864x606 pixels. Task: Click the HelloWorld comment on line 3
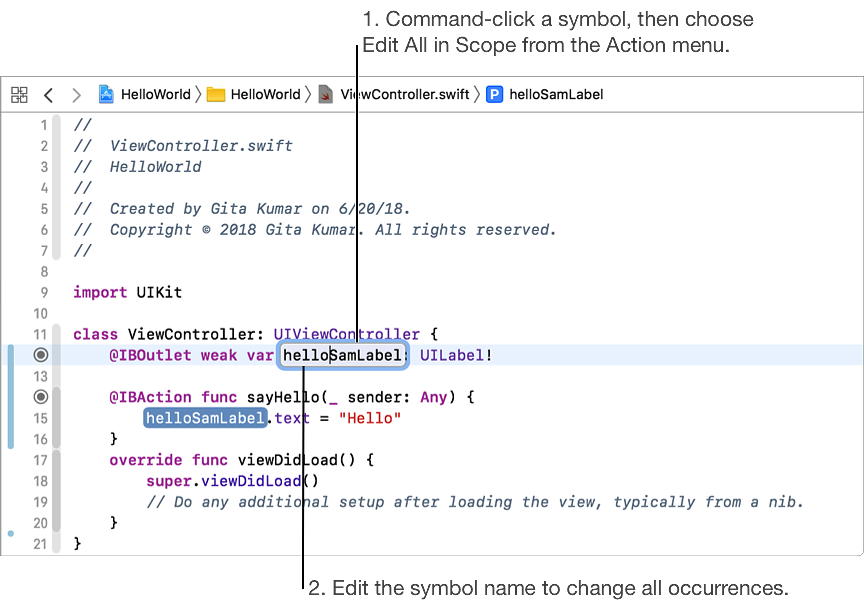point(137,167)
